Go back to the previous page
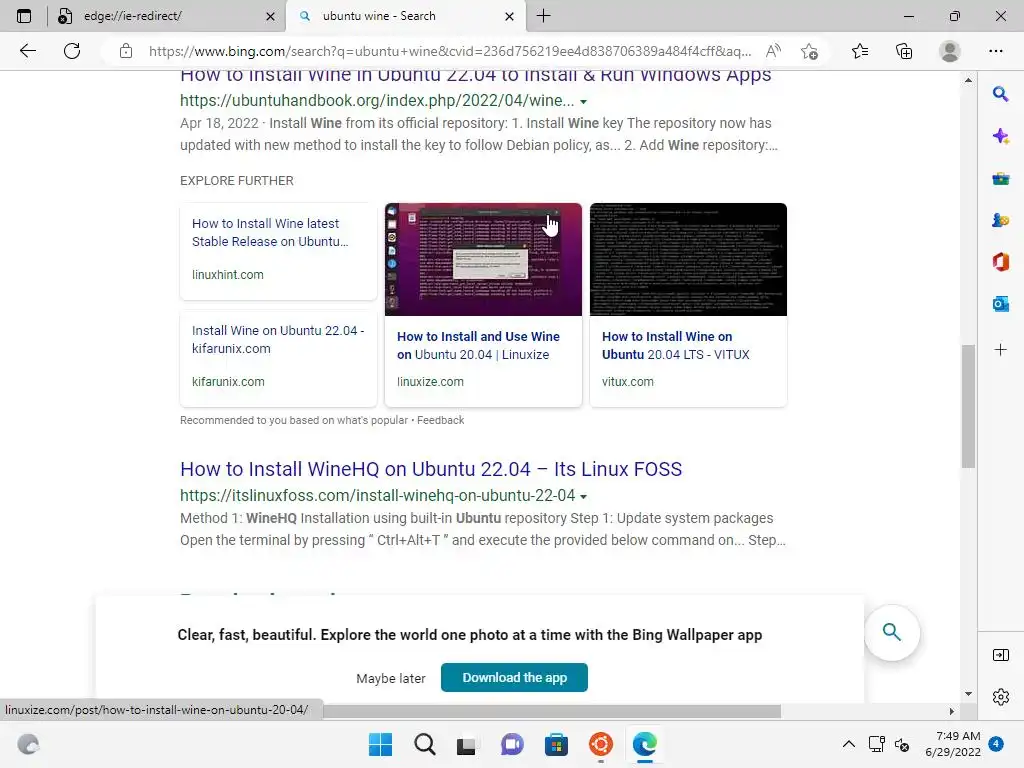 (x=27, y=51)
